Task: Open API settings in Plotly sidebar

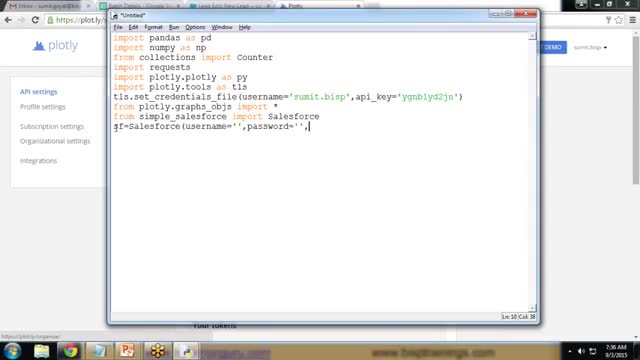Action: [38, 92]
